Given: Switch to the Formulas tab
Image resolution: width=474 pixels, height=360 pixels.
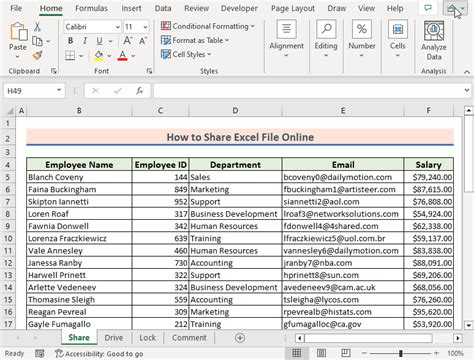Looking at the screenshot, I should coord(91,8).
